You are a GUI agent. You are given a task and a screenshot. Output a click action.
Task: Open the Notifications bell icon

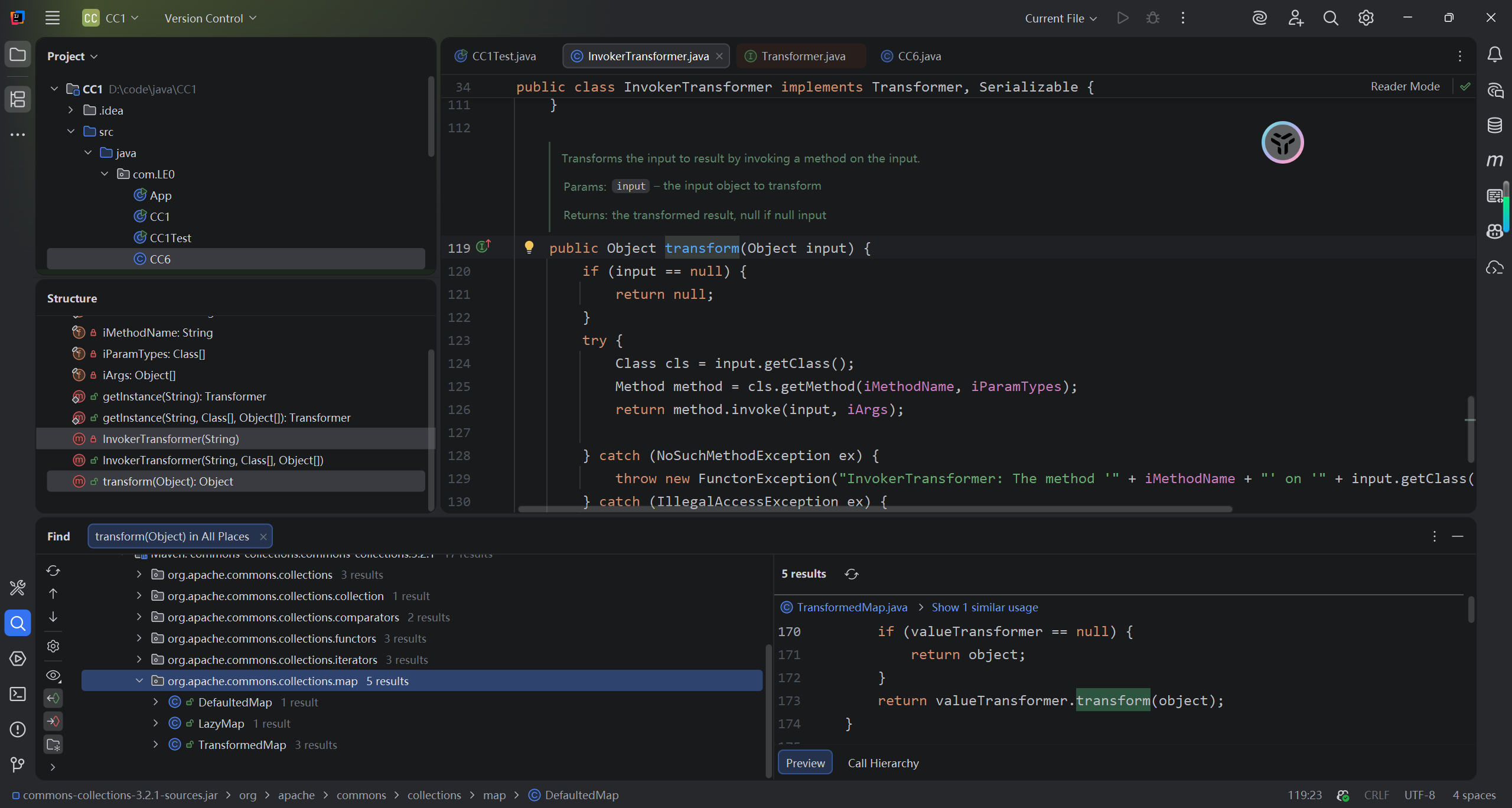coord(1494,55)
